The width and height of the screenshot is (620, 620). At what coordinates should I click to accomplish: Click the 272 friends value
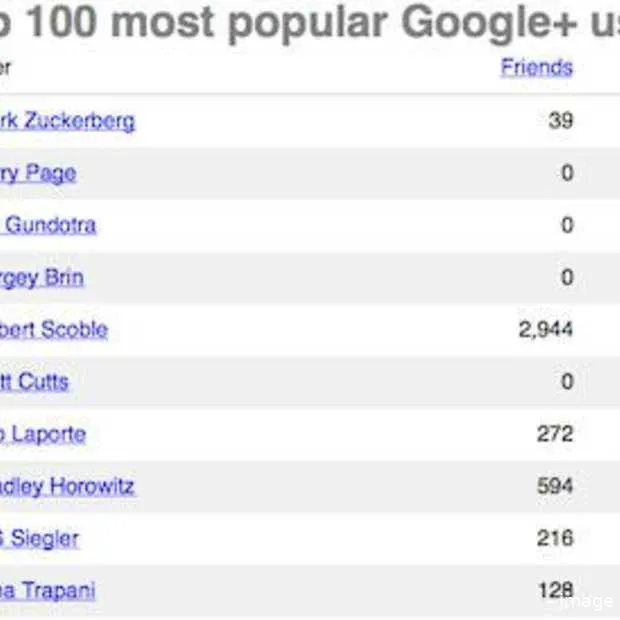pyautogui.click(x=555, y=434)
